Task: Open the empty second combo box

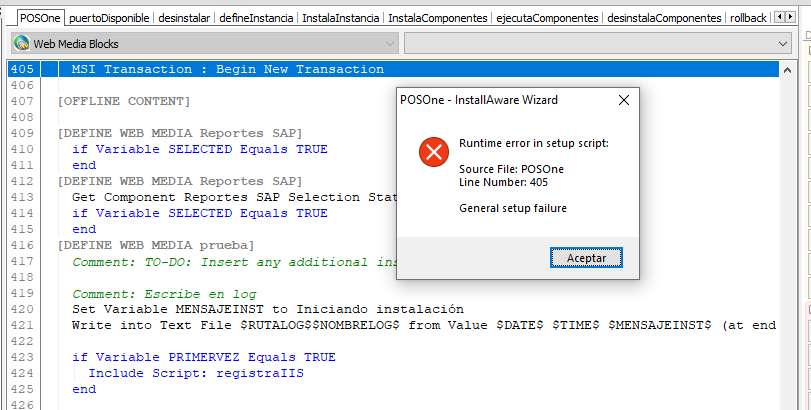Action: point(598,43)
